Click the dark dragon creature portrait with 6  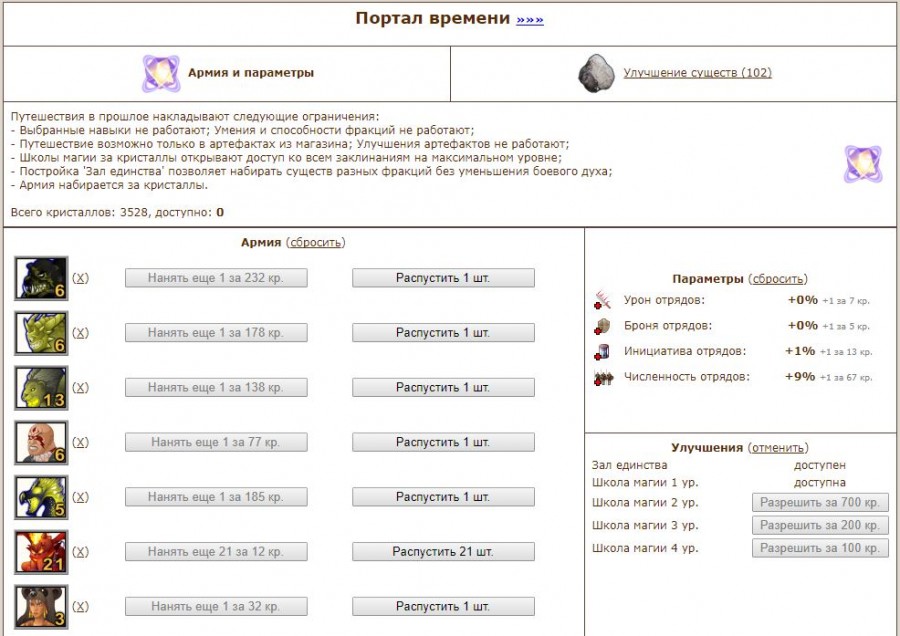(x=41, y=278)
